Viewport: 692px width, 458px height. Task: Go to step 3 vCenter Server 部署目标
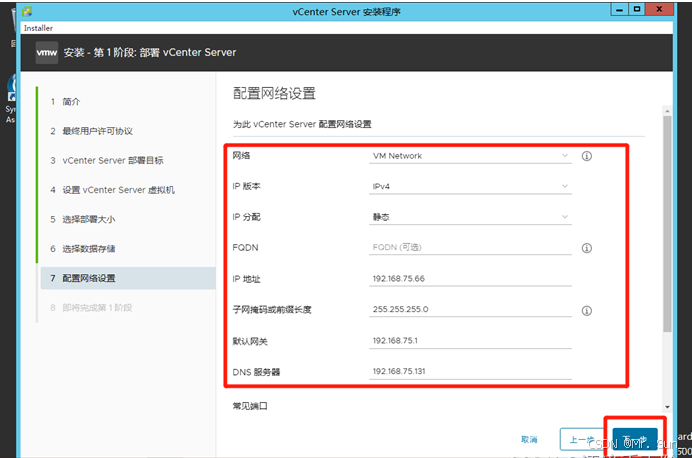107,161
